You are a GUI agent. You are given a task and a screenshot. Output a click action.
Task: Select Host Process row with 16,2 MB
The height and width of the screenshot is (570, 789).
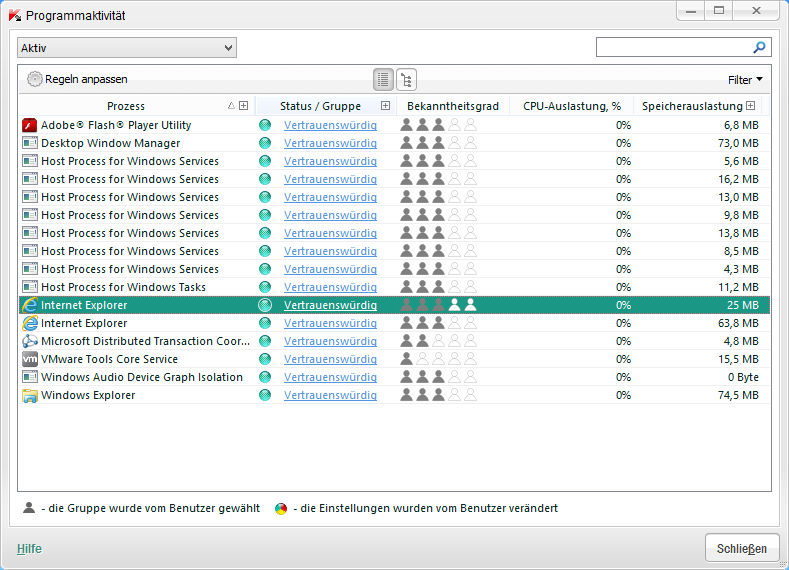click(x=394, y=179)
